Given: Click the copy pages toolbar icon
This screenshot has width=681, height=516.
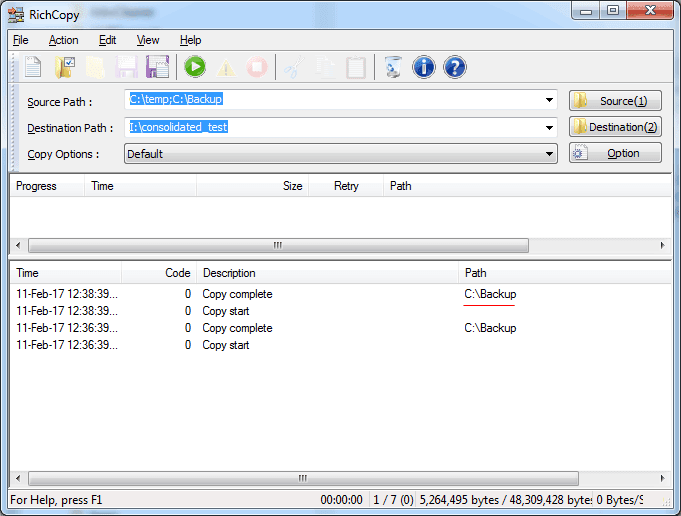Looking at the screenshot, I should 325,67.
